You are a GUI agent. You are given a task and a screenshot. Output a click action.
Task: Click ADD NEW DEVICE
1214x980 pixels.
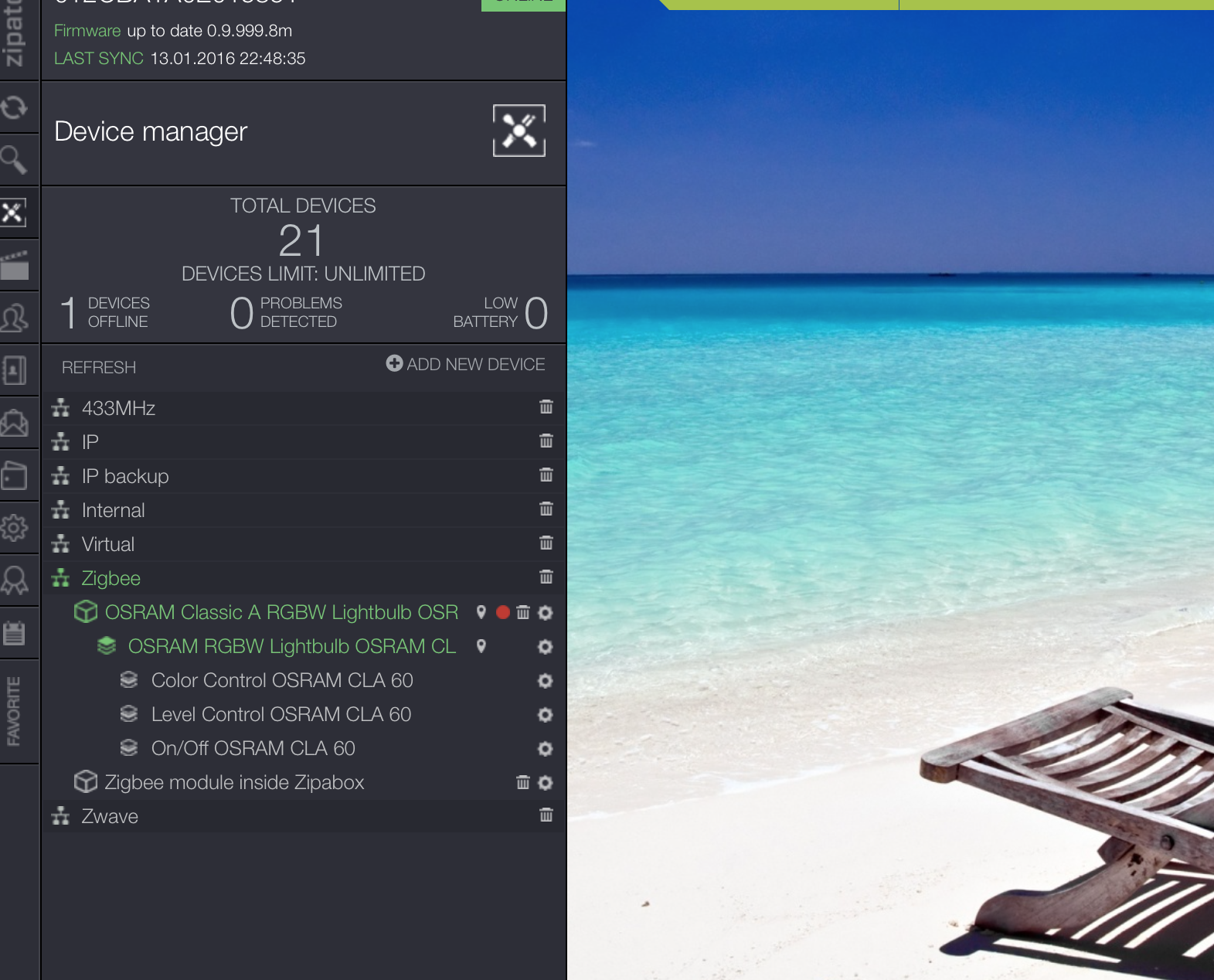(466, 364)
